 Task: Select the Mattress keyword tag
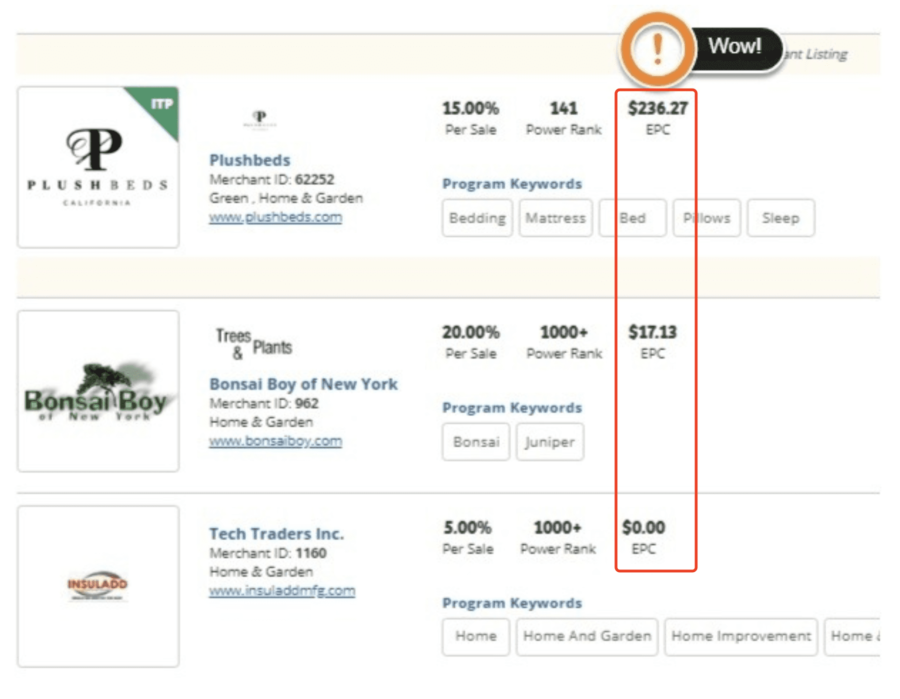click(x=555, y=218)
